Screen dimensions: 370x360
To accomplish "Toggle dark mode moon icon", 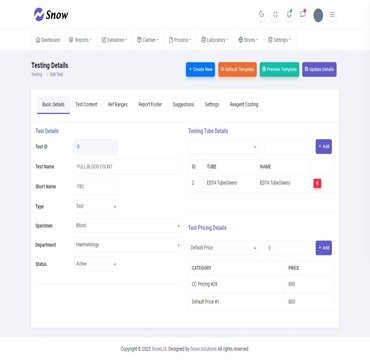I will tap(262, 14).
